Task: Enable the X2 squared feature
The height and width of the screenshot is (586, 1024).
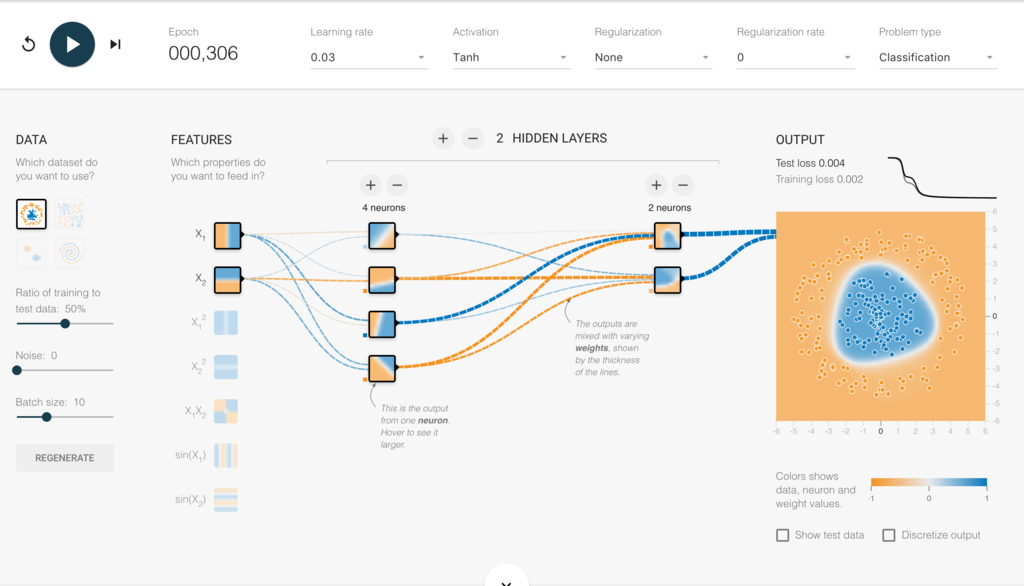Action: (x=226, y=367)
